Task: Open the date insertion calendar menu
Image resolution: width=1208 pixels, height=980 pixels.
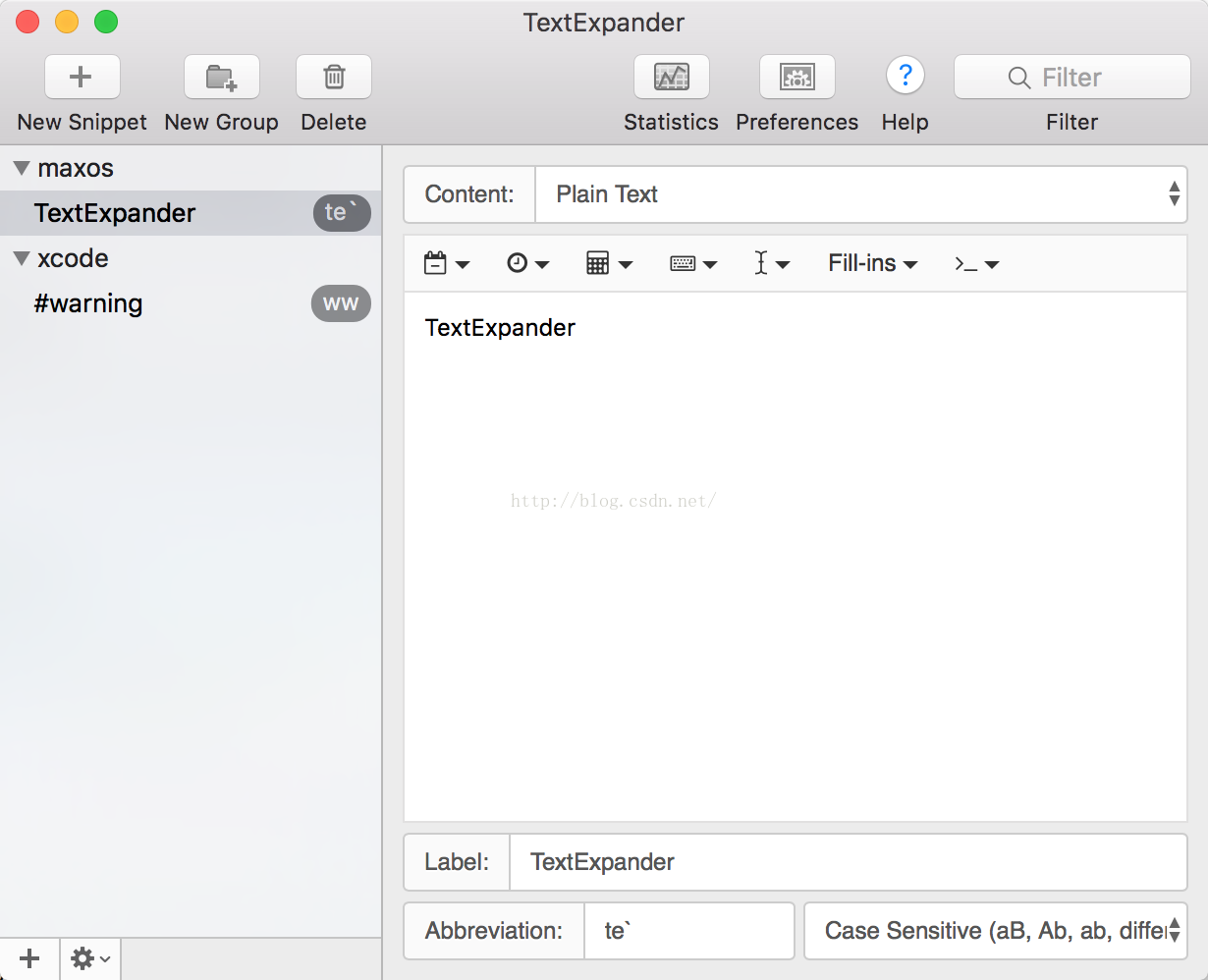Action: pyautogui.click(x=447, y=263)
